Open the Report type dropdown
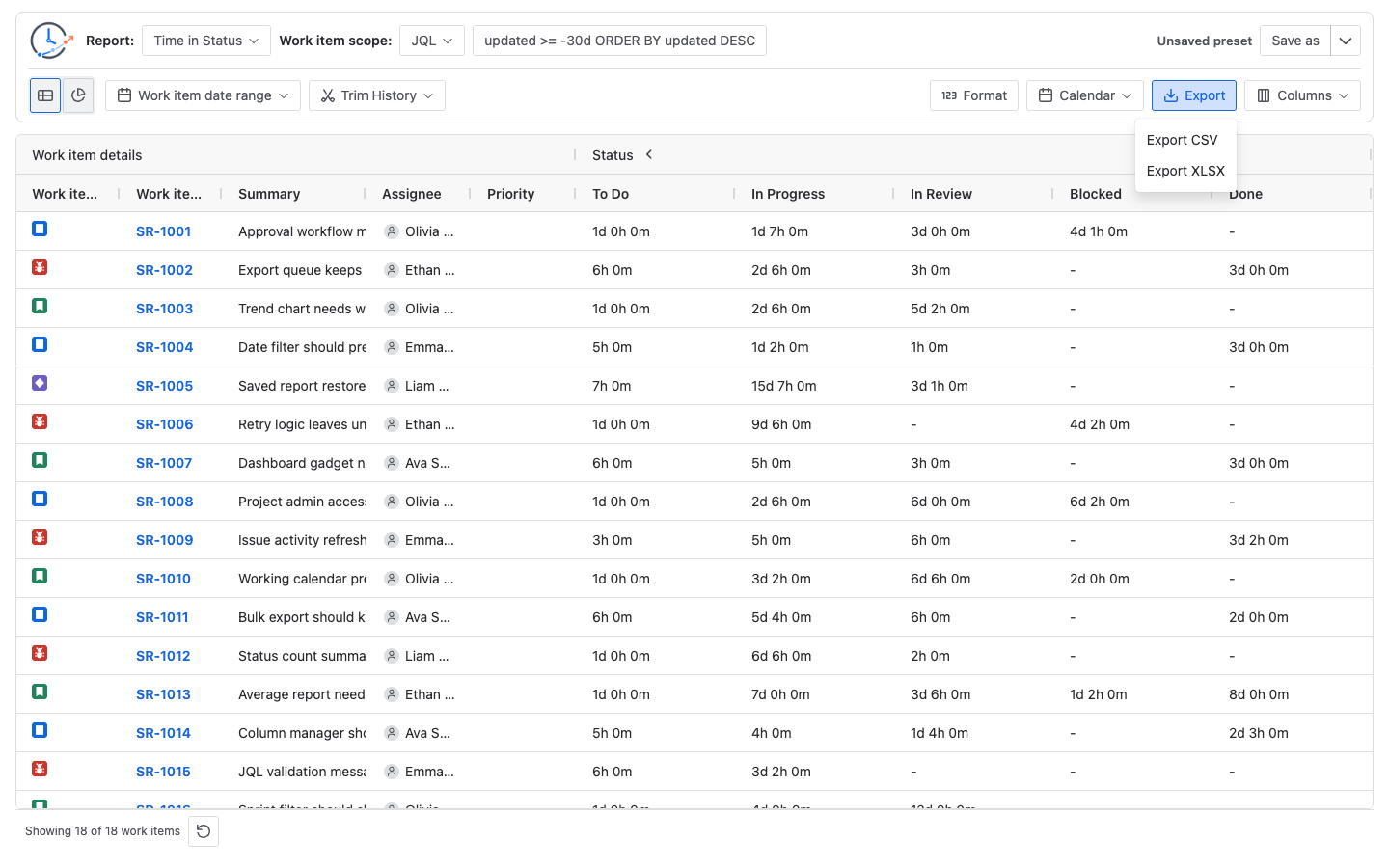The height and width of the screenshot is (868, 1389). 206,41
